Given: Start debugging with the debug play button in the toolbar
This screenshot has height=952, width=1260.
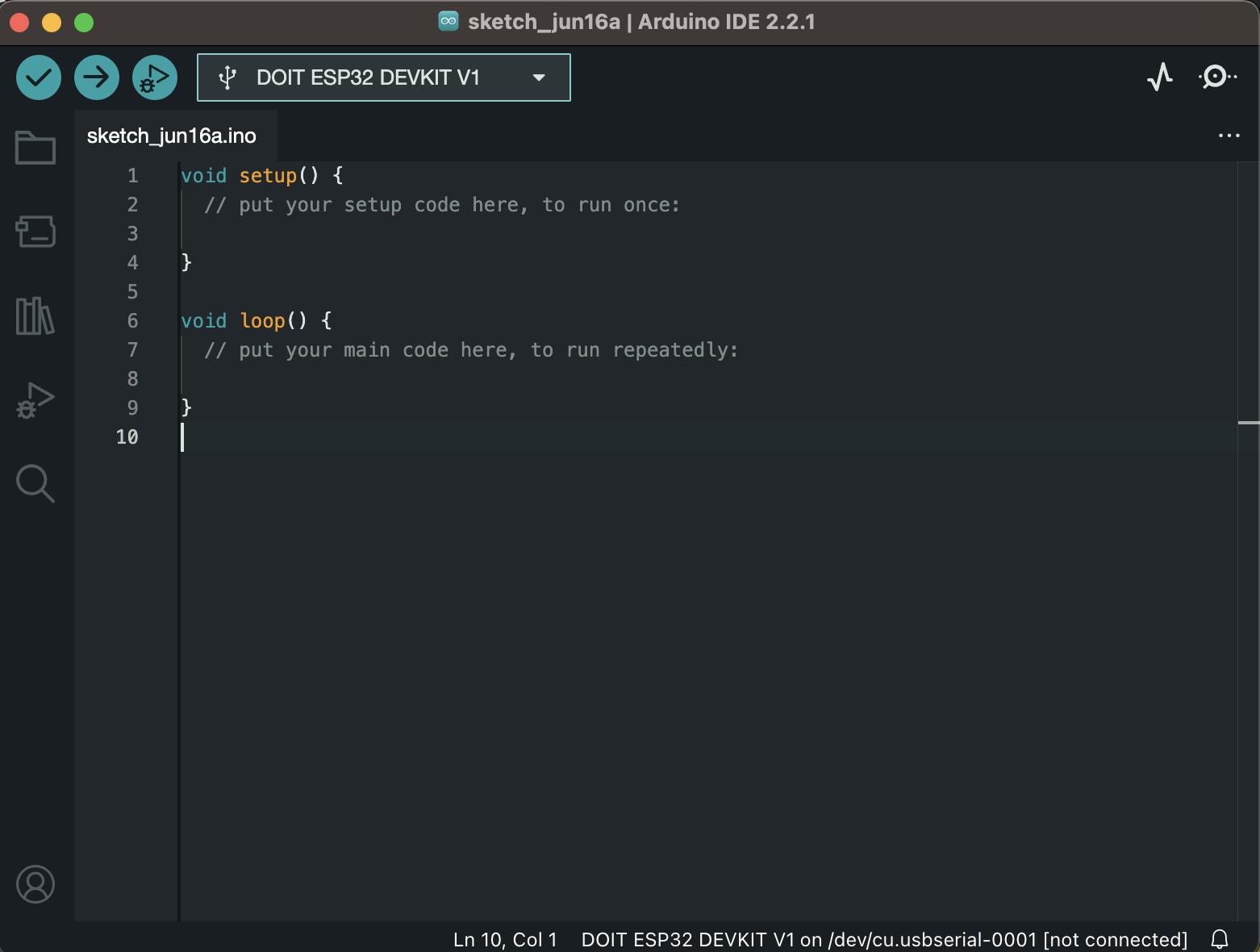Looking at the screenshot, I should [x=155, y=77].
